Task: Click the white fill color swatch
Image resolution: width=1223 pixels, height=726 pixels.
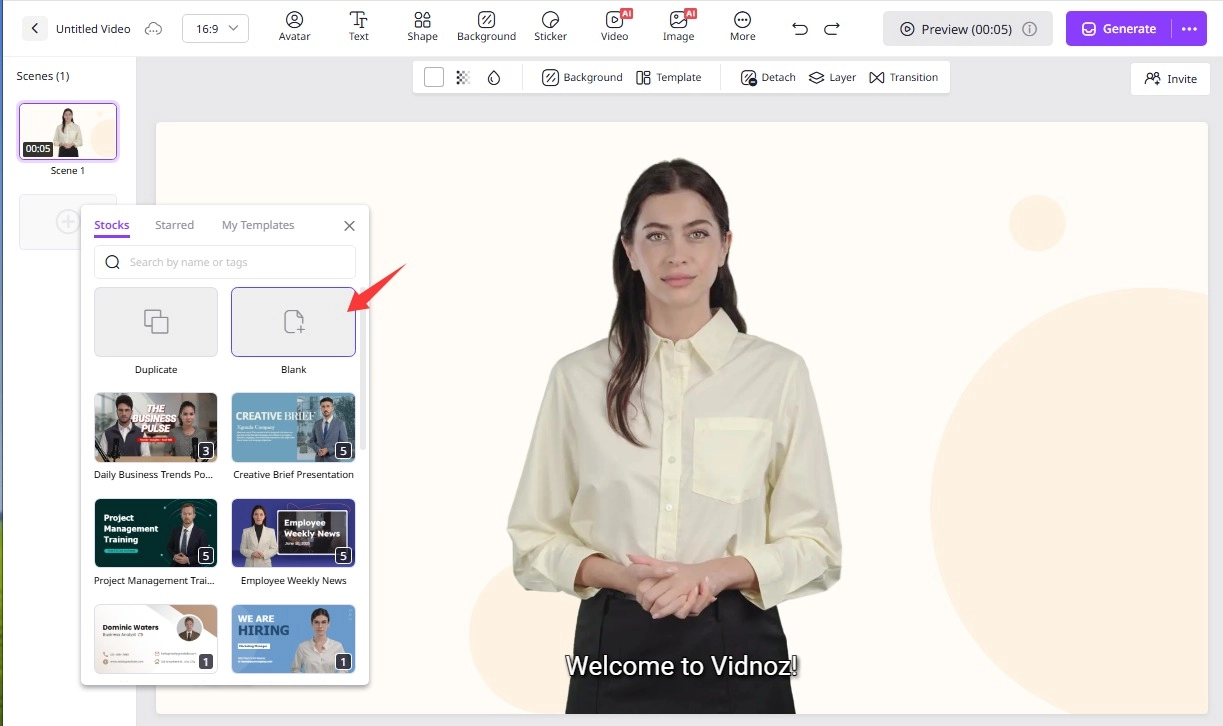Action: coord(434,77)
